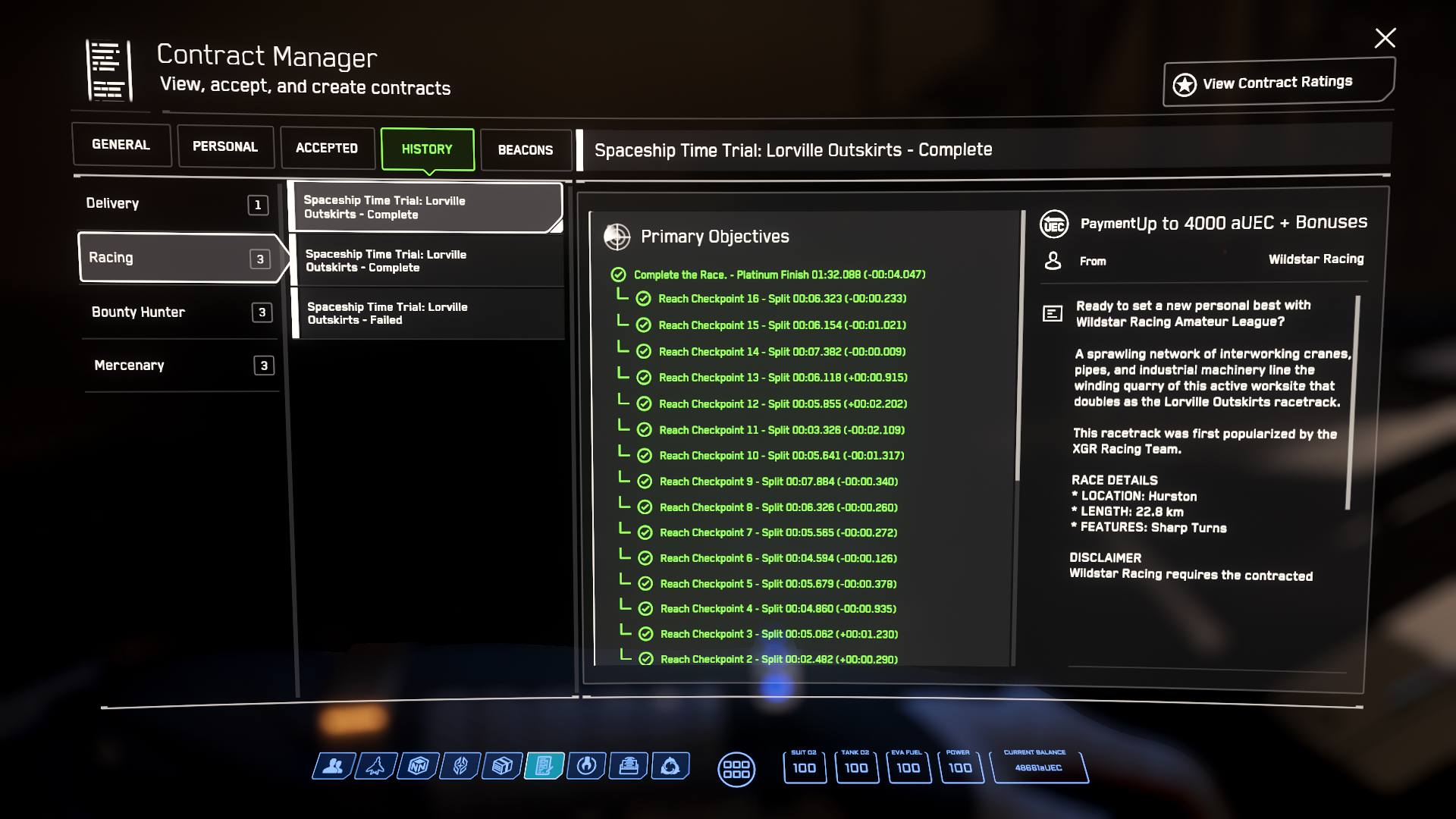
Task: Open the round mobiGlas home grid icon
Action: coord(736,770)
